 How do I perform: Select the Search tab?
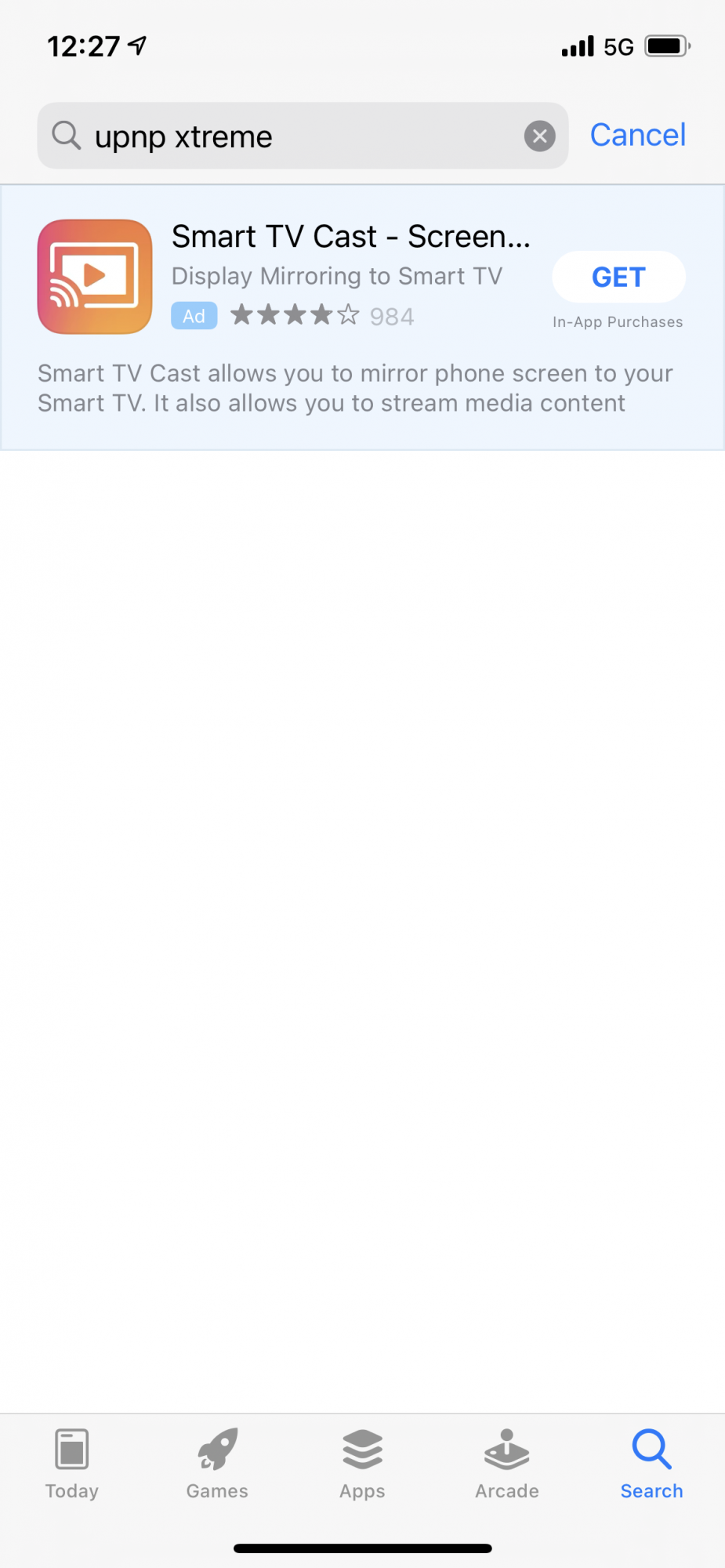click(x=652, y=1464)
